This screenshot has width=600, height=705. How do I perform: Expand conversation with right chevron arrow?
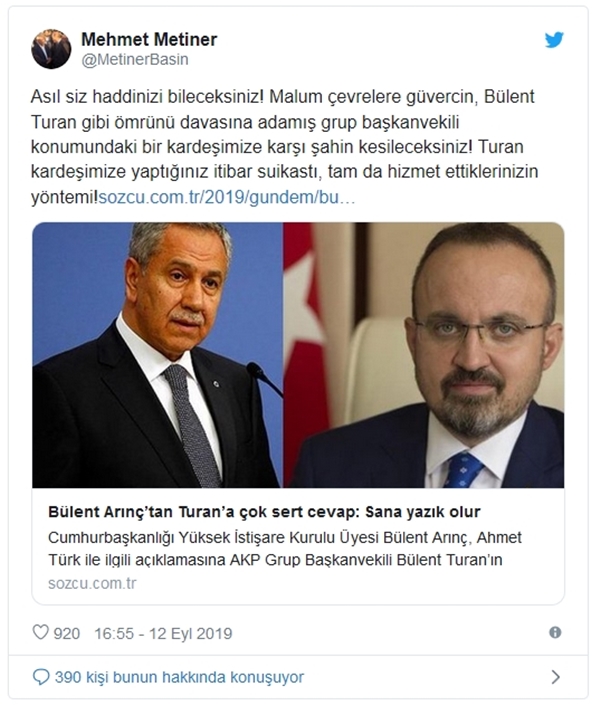pyautogui.click(x=555, y=677)
